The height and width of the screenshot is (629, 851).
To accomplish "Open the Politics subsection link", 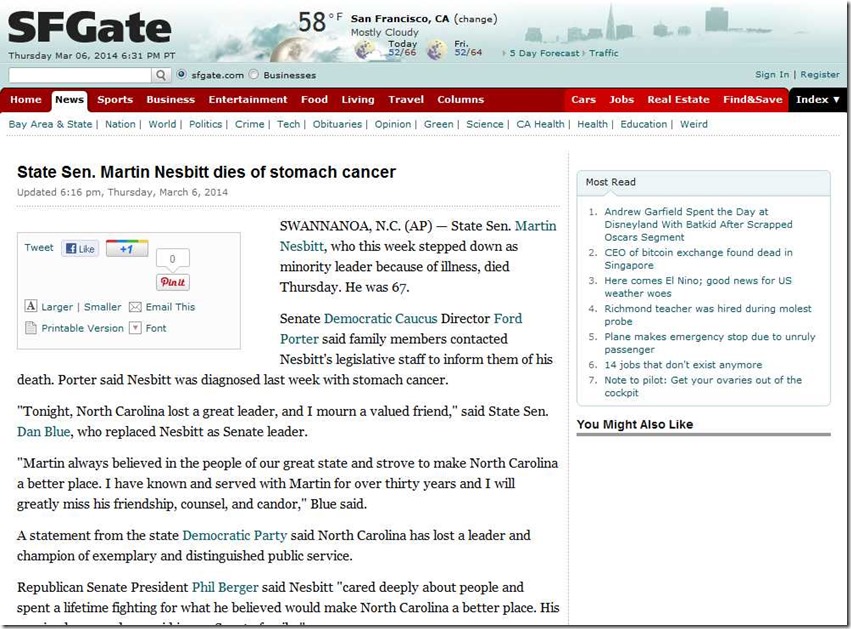I will (x=205, y=124).
